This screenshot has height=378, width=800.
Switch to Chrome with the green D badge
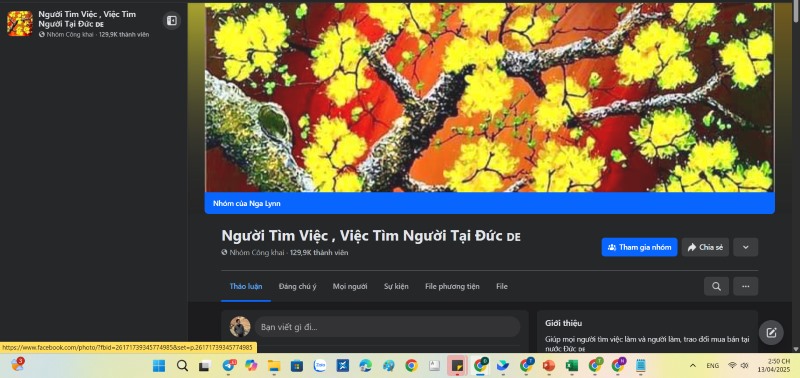point(480,366)
